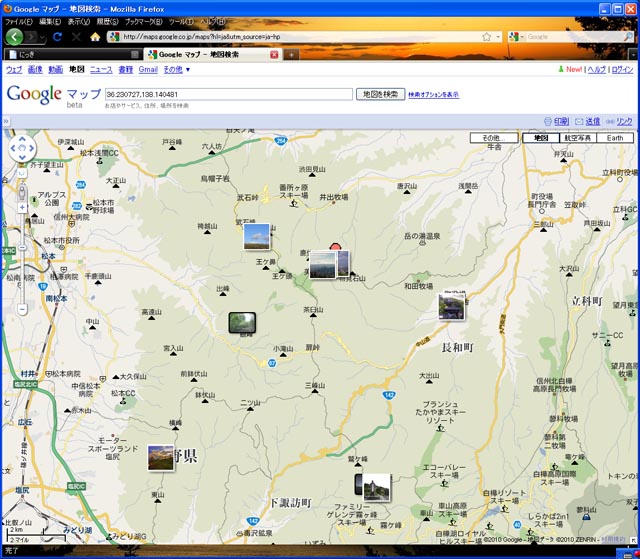Screen dimensions: 640x559
Task: Click the ニュース link
Action: pos(101,69)
